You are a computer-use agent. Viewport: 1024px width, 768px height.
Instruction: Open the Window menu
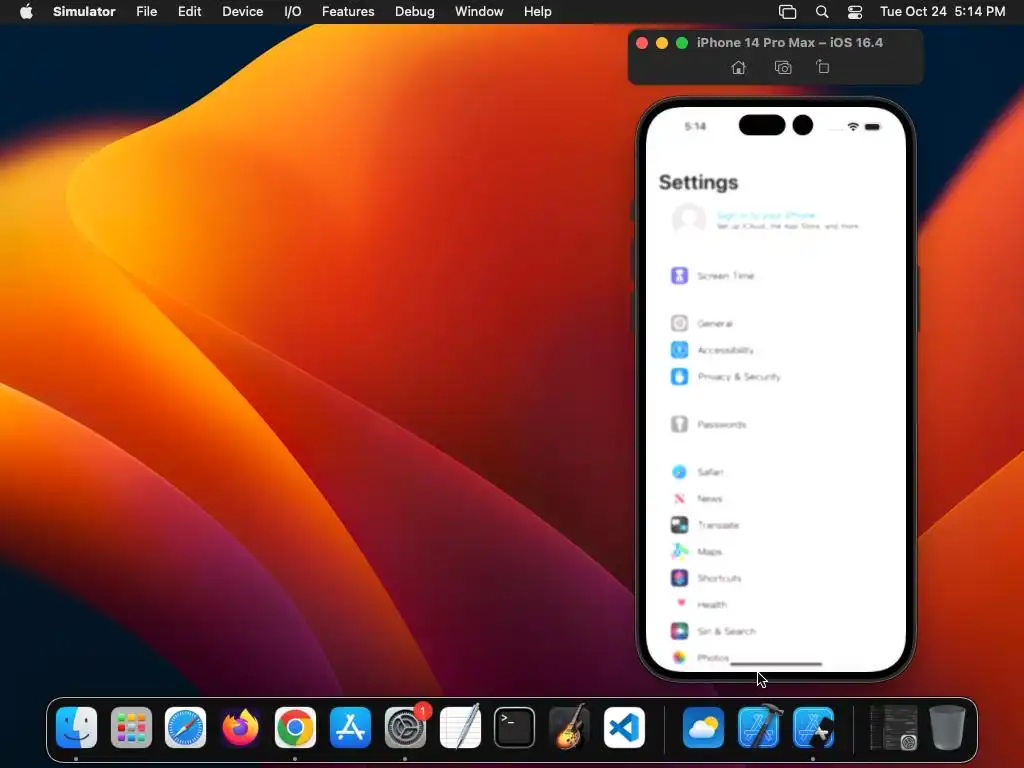[479, 11]
